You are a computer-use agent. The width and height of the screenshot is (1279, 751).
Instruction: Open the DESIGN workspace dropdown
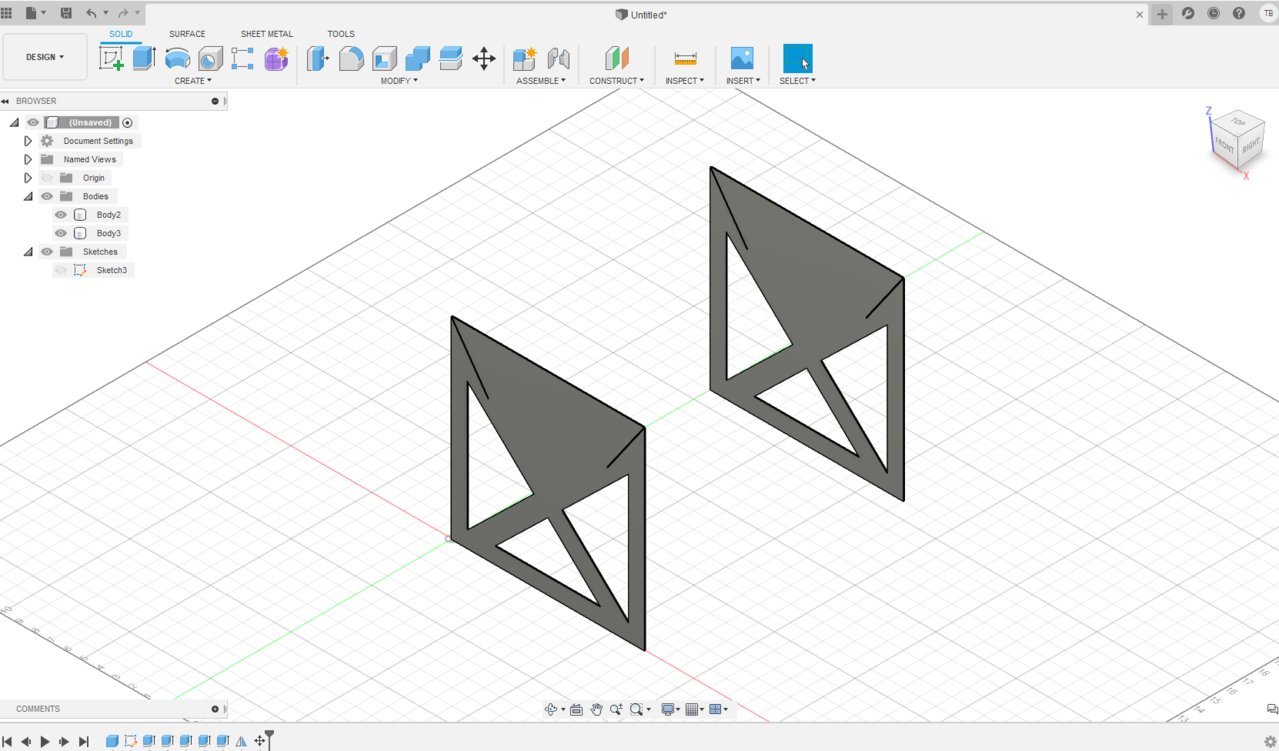(x=45, y=57)
